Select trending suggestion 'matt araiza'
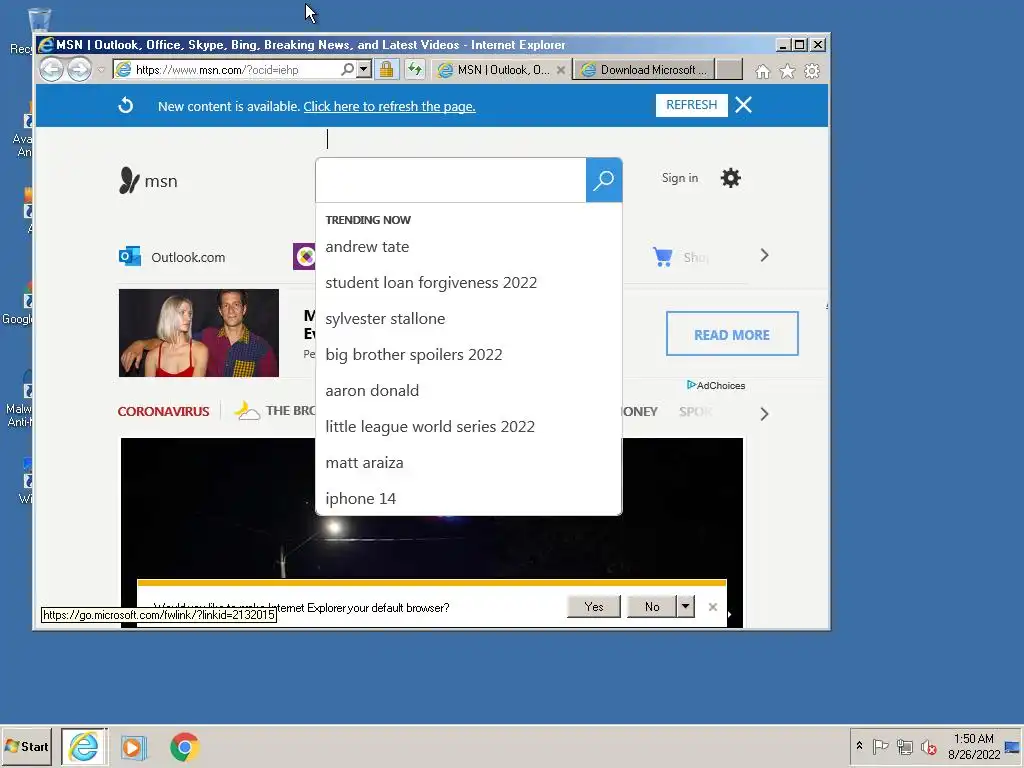Image resolution: width=1024 pixels, height=768 pixels. tap(364, 462)
